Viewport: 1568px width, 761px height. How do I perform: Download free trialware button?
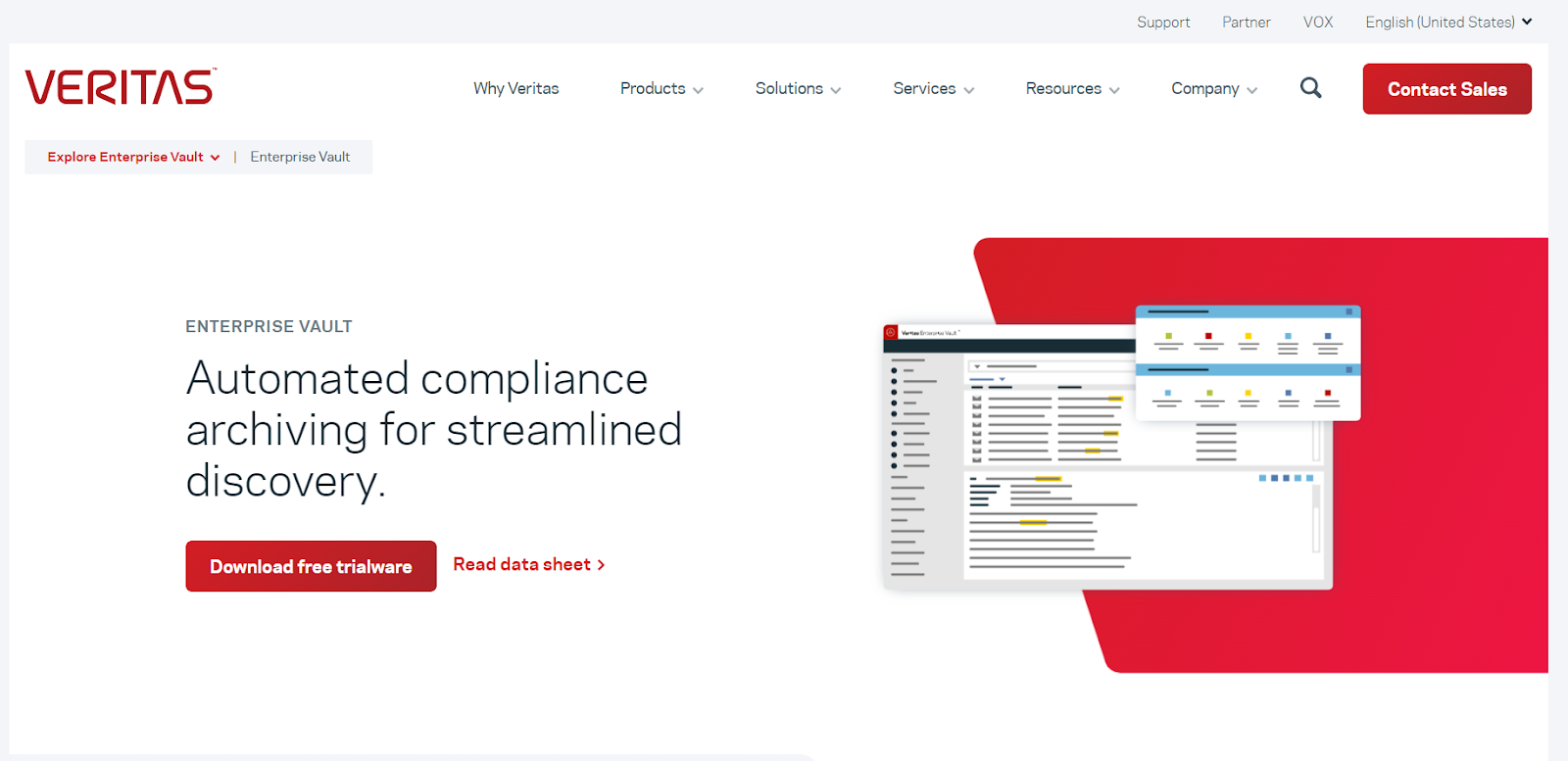point(311,566)
